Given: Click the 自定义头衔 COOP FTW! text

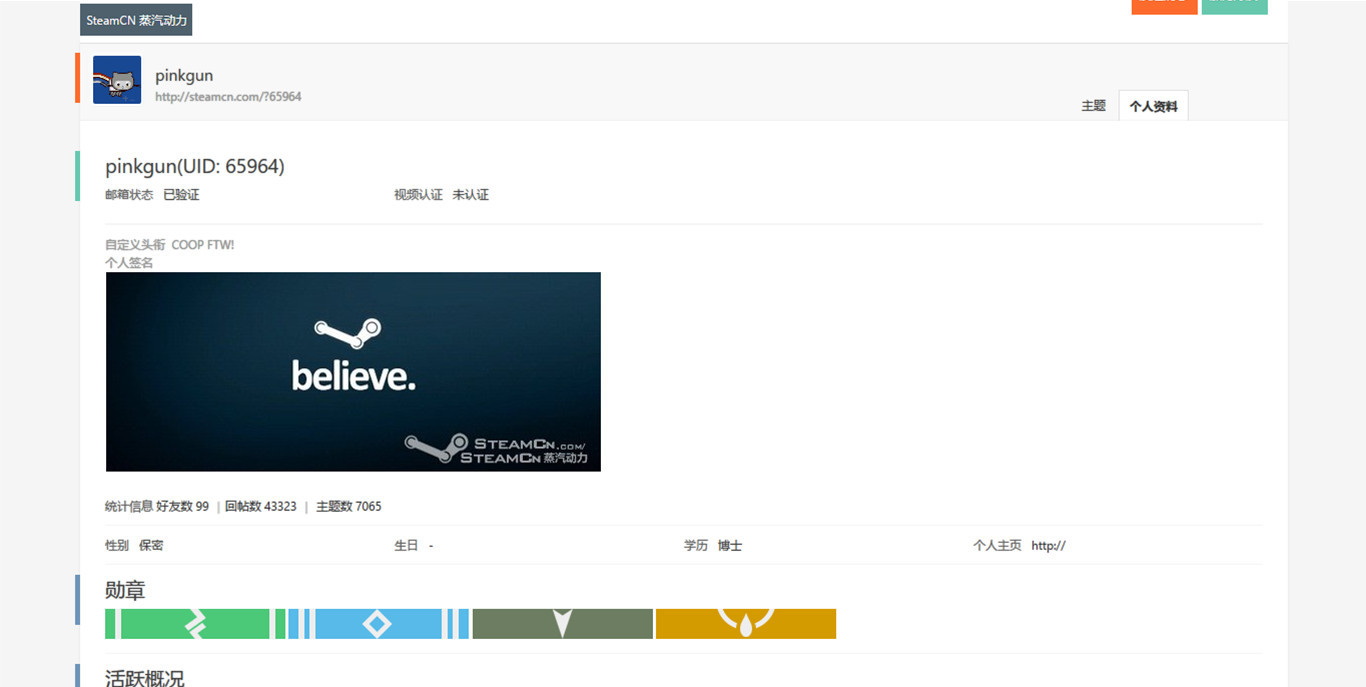Looking at the screenshot, I should pyautogui.click(x=170, y=245).
